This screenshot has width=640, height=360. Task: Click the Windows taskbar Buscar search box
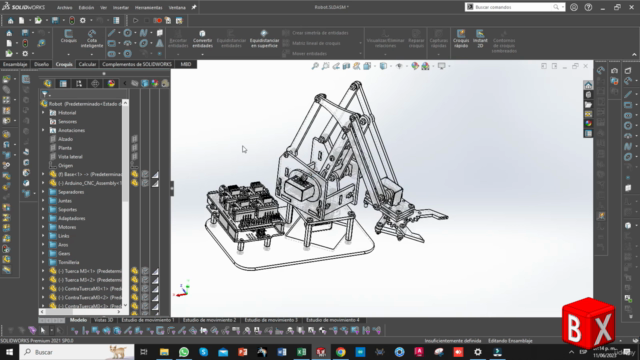click(x=77, y=352)
